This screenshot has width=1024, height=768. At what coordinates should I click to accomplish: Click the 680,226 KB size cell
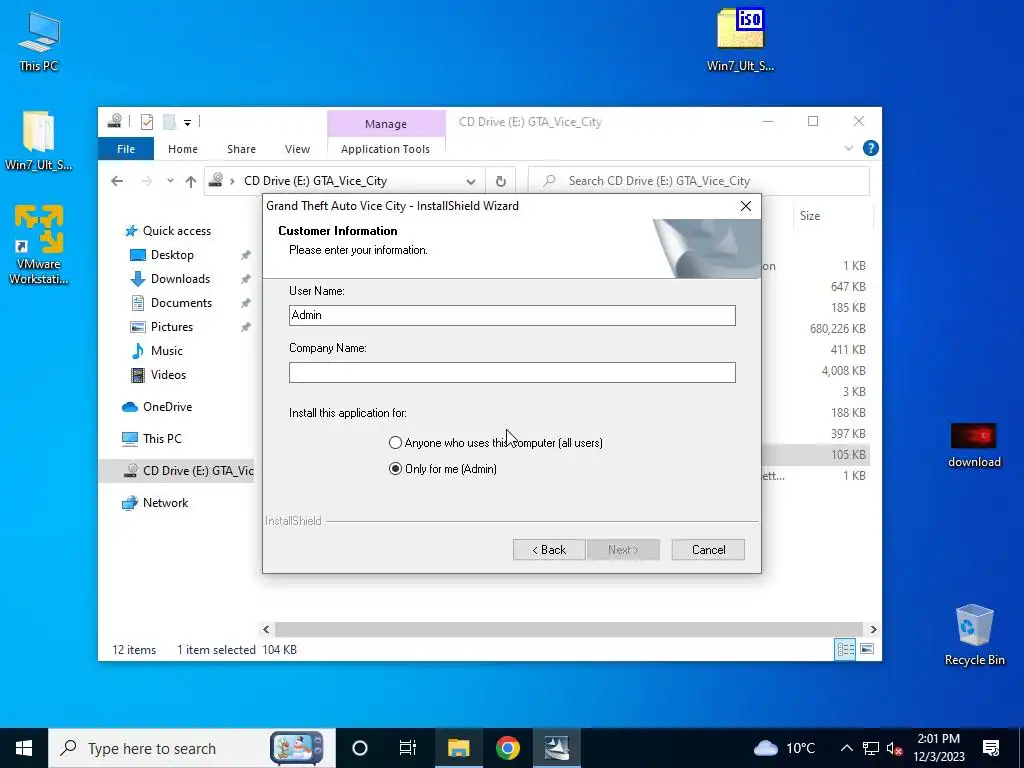tap(838, 329)
